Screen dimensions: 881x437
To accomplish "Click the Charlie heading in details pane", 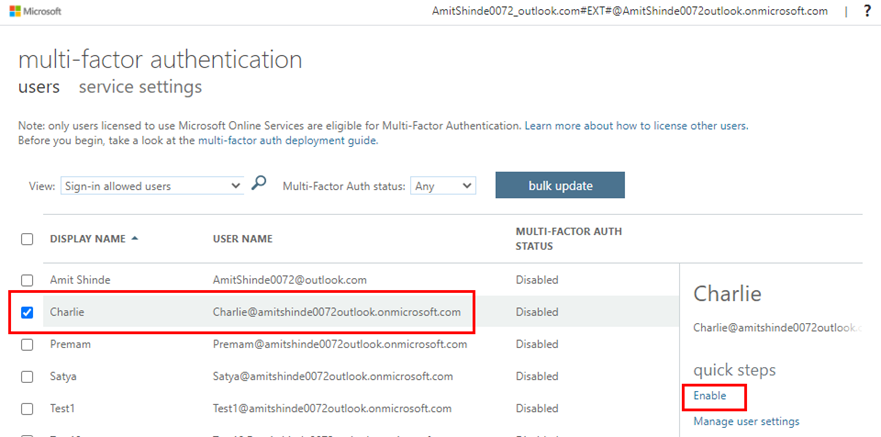I will pos(727,293).
